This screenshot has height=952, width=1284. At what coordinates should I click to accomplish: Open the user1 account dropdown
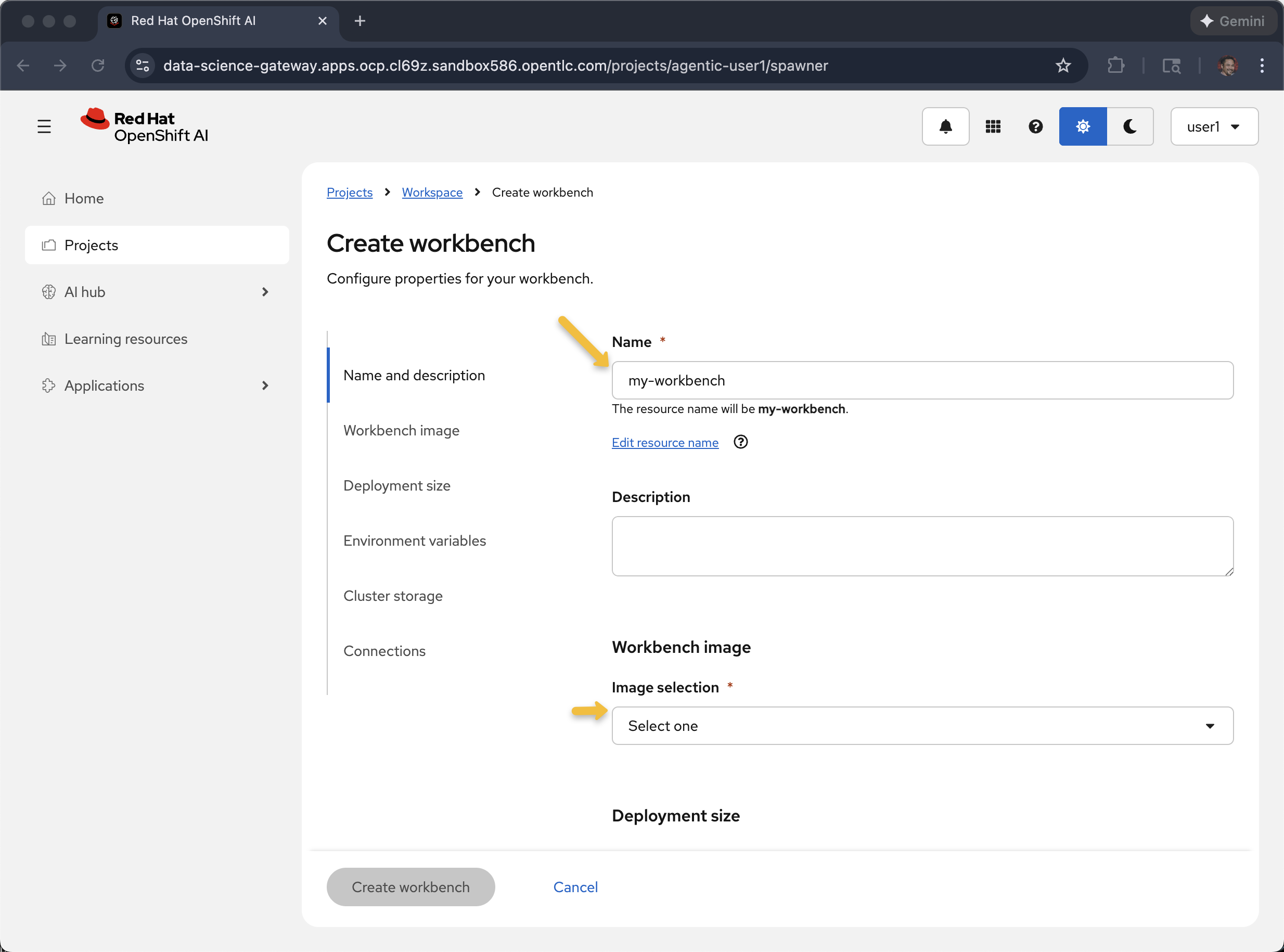pos(1214,126)
